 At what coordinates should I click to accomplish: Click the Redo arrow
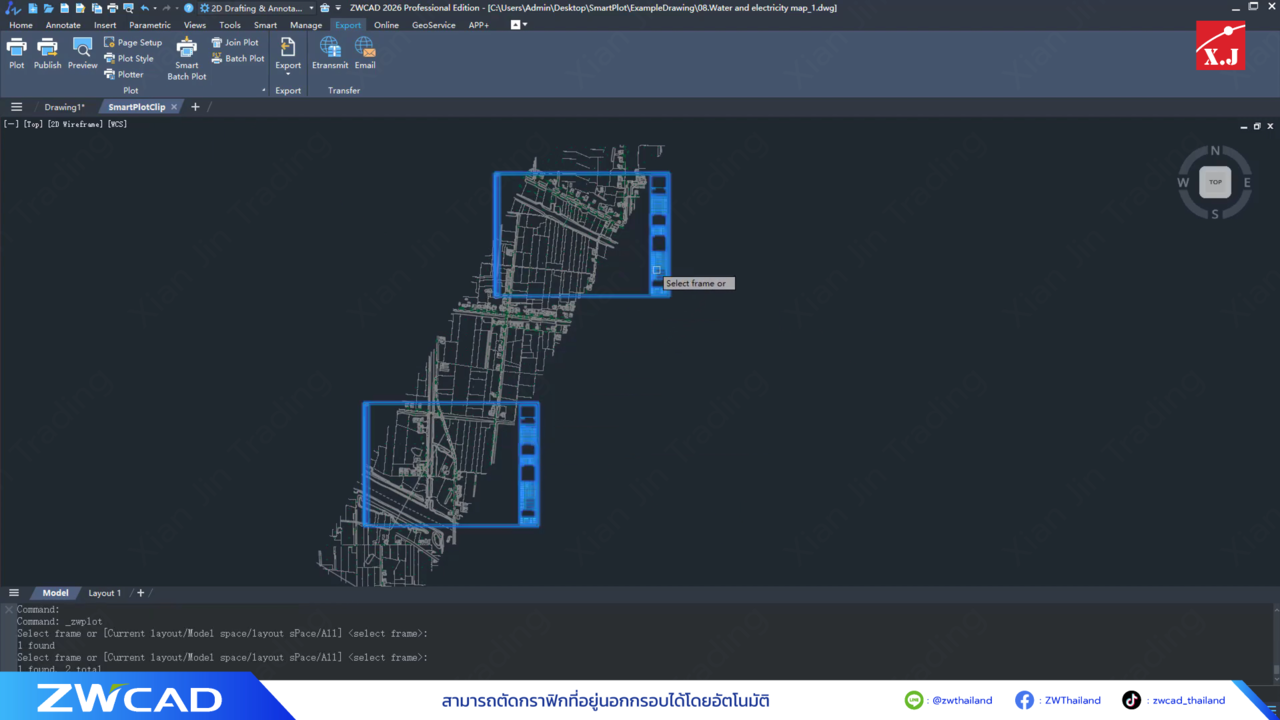[167, 8]
